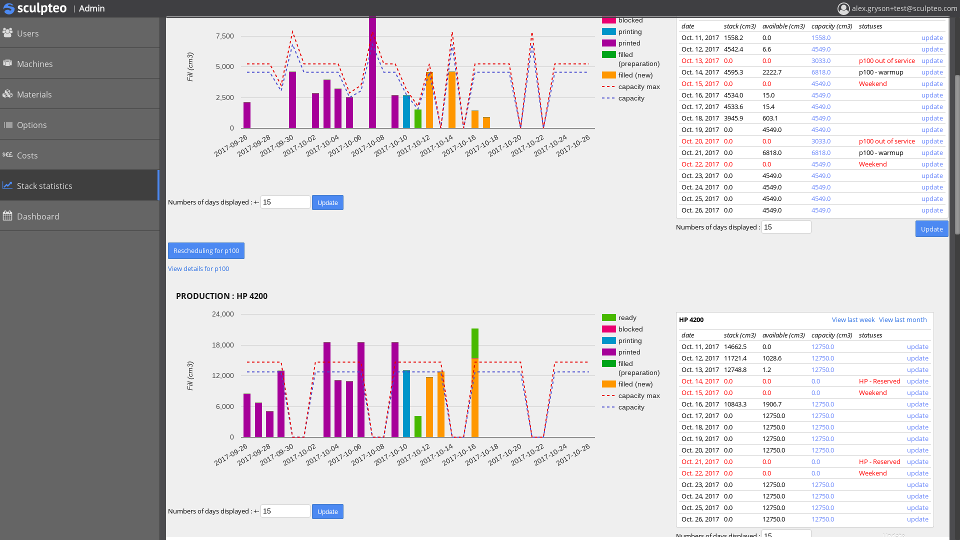Click HP - Reserved status for Oct. 21

coord(879,462)
